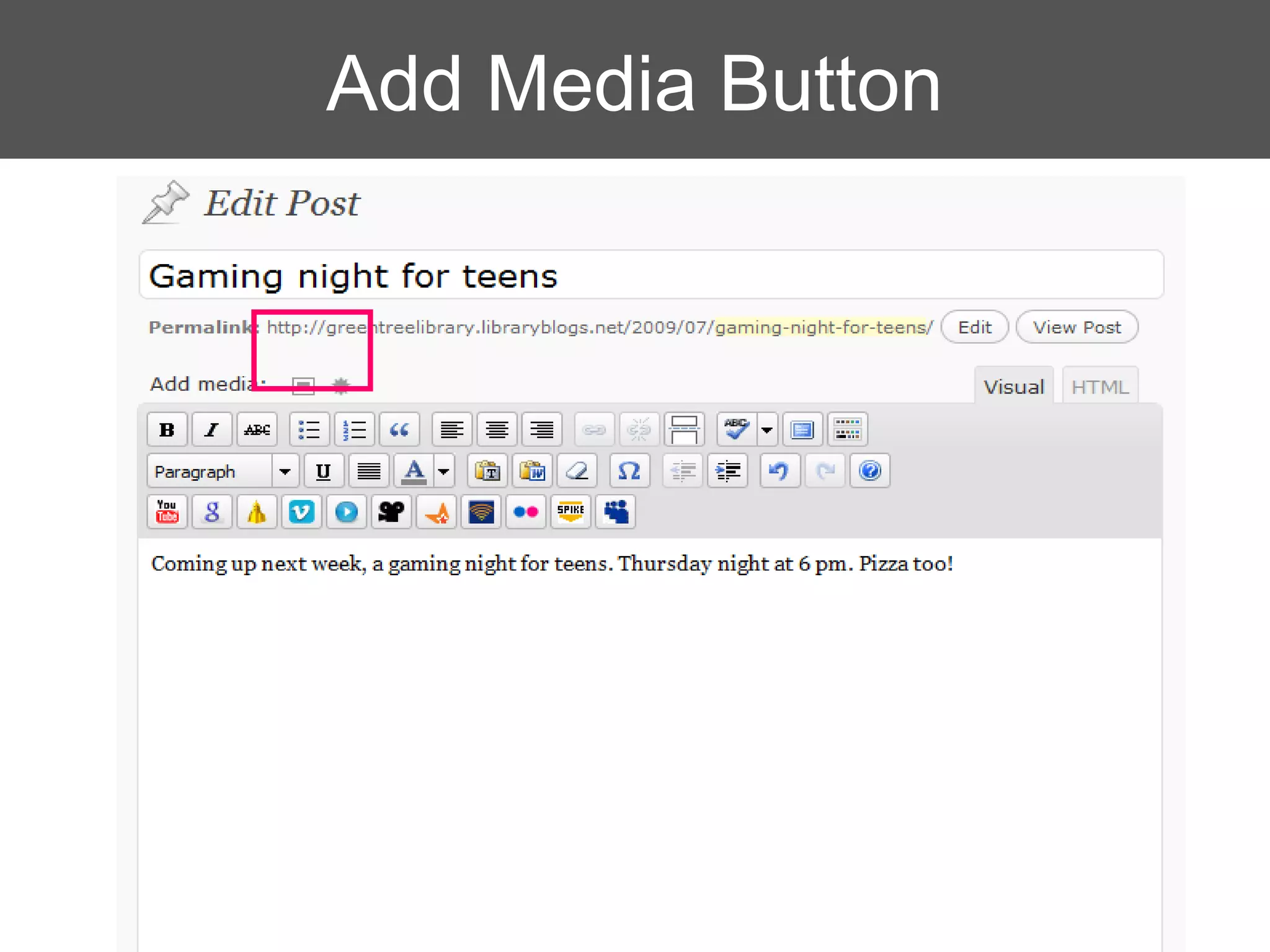This screenshot has height=952, width=1270.
Task: Click the black film camera video icon
Action: [x=391, y=512]
